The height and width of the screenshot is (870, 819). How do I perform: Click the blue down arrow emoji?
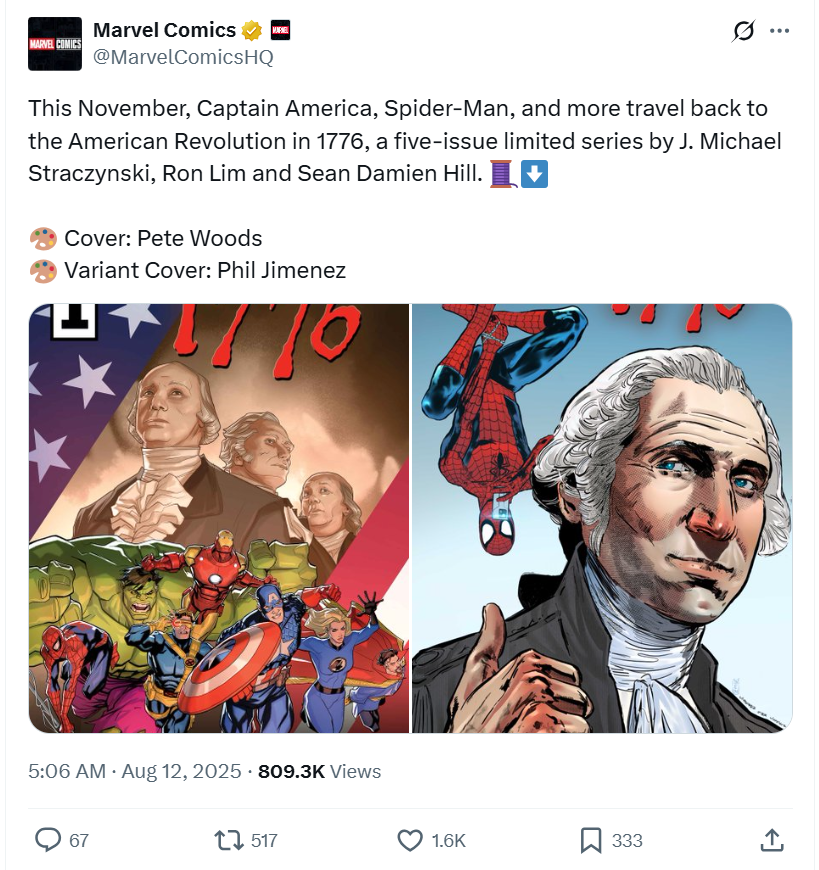(x=534, y=174)
